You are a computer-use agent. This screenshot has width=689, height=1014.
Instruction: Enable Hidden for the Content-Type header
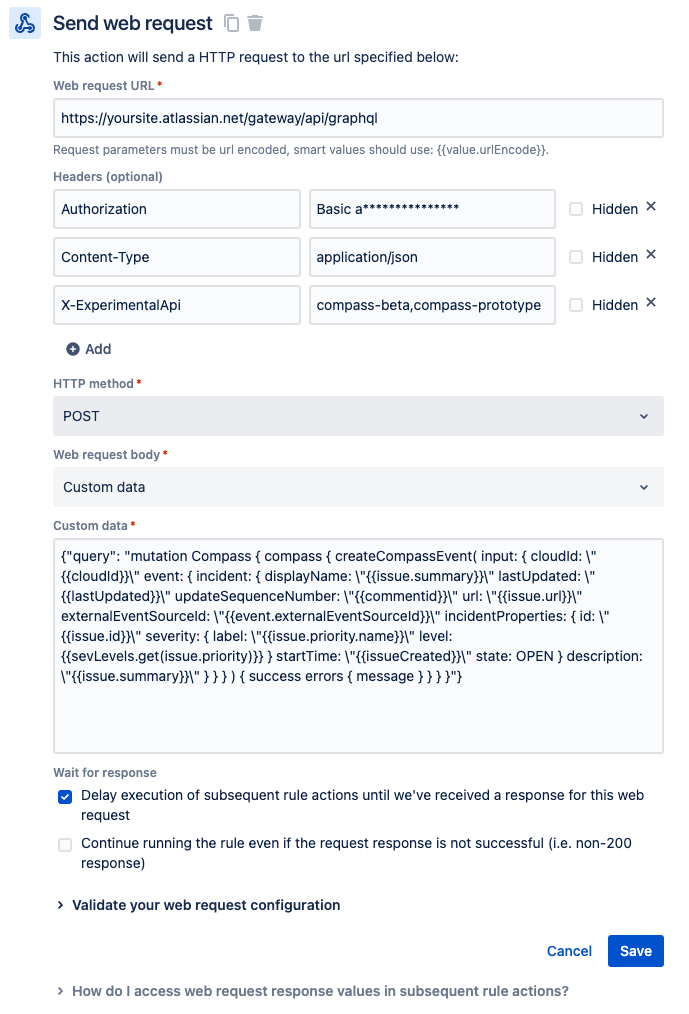click(x=576, y=256)
